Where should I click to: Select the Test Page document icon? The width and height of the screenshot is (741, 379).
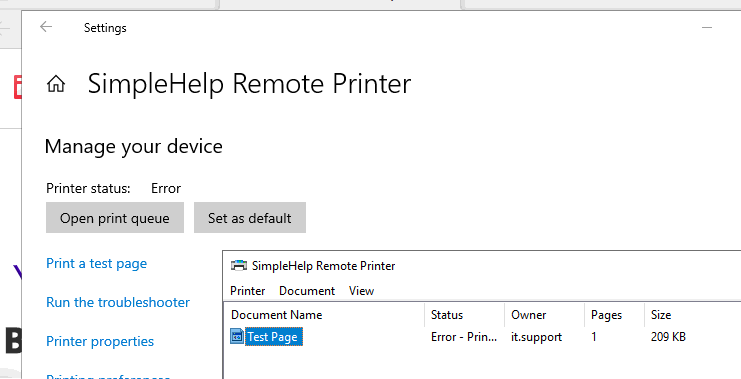click(237, 336)
